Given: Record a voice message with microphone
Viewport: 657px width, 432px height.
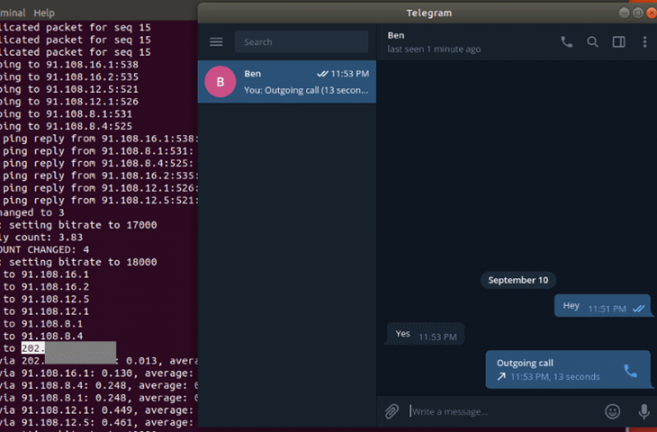Looking at the screenshot, I should pyautogui.click(x=644, y=411).
